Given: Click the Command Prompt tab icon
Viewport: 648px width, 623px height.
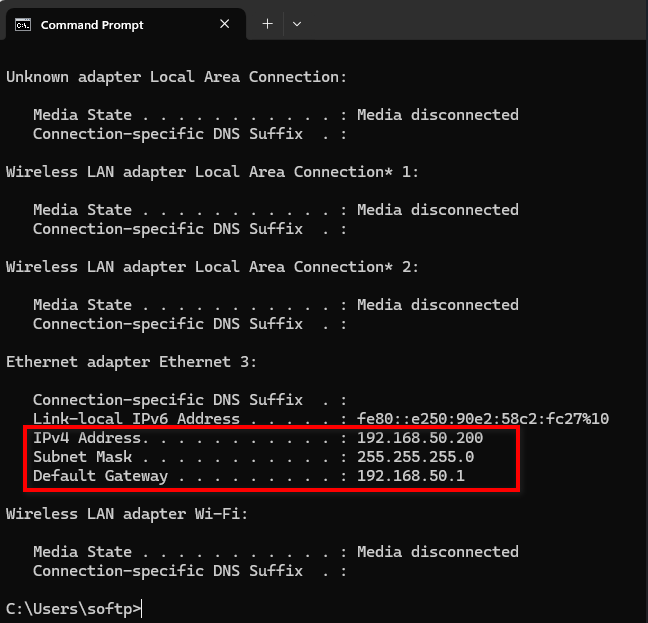Looking at the screenshot, I should pyautogui.click(x=23, y=24).
